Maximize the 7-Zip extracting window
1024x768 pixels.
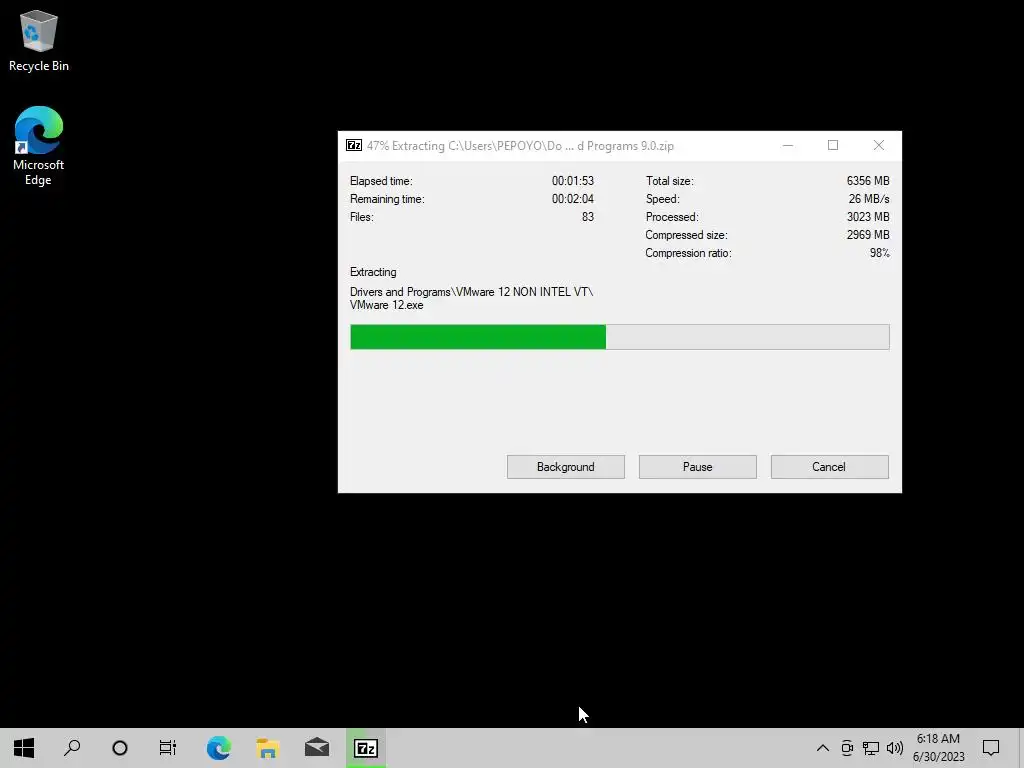pos(833,146)
